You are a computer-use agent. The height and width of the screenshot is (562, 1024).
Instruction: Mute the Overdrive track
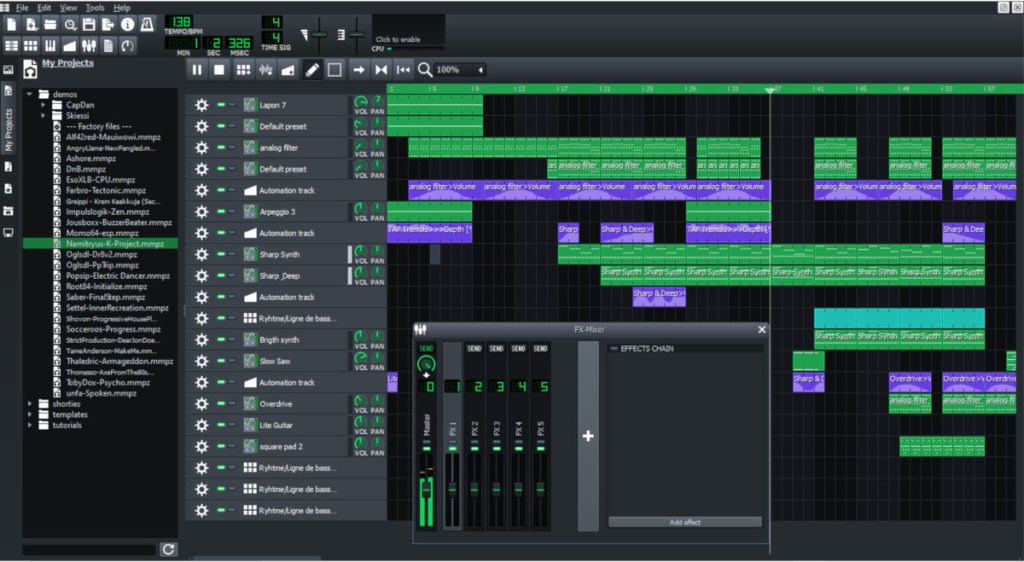(221, 404)
